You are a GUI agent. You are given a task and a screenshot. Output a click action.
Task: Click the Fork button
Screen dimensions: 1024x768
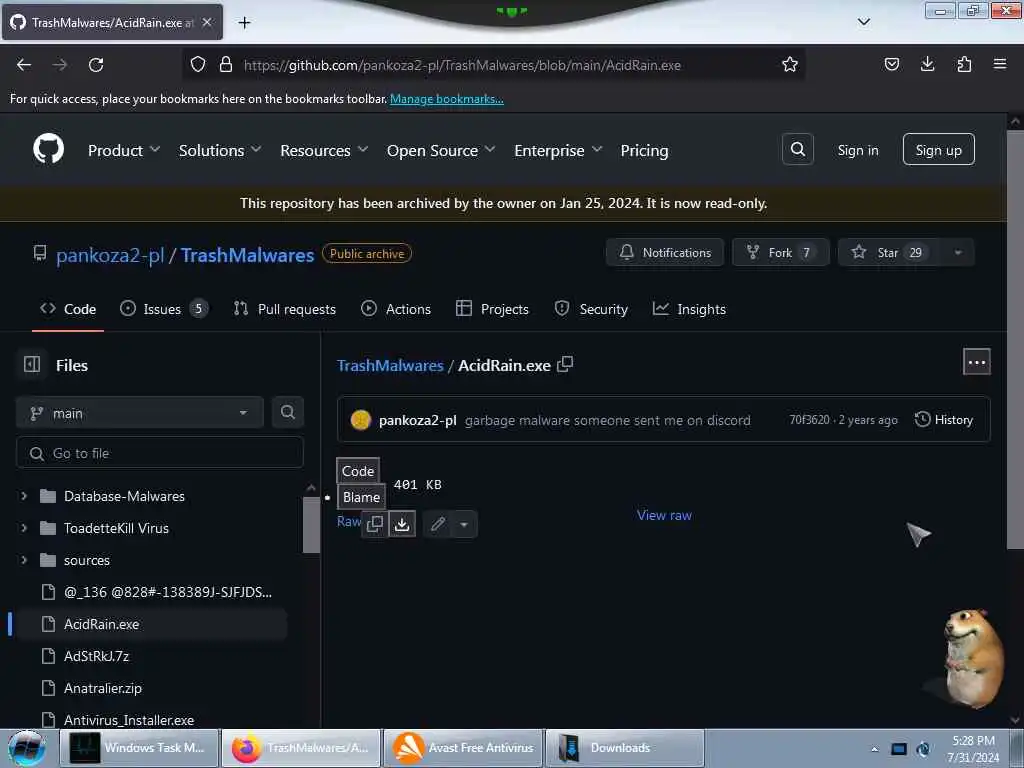coord(780,253)
